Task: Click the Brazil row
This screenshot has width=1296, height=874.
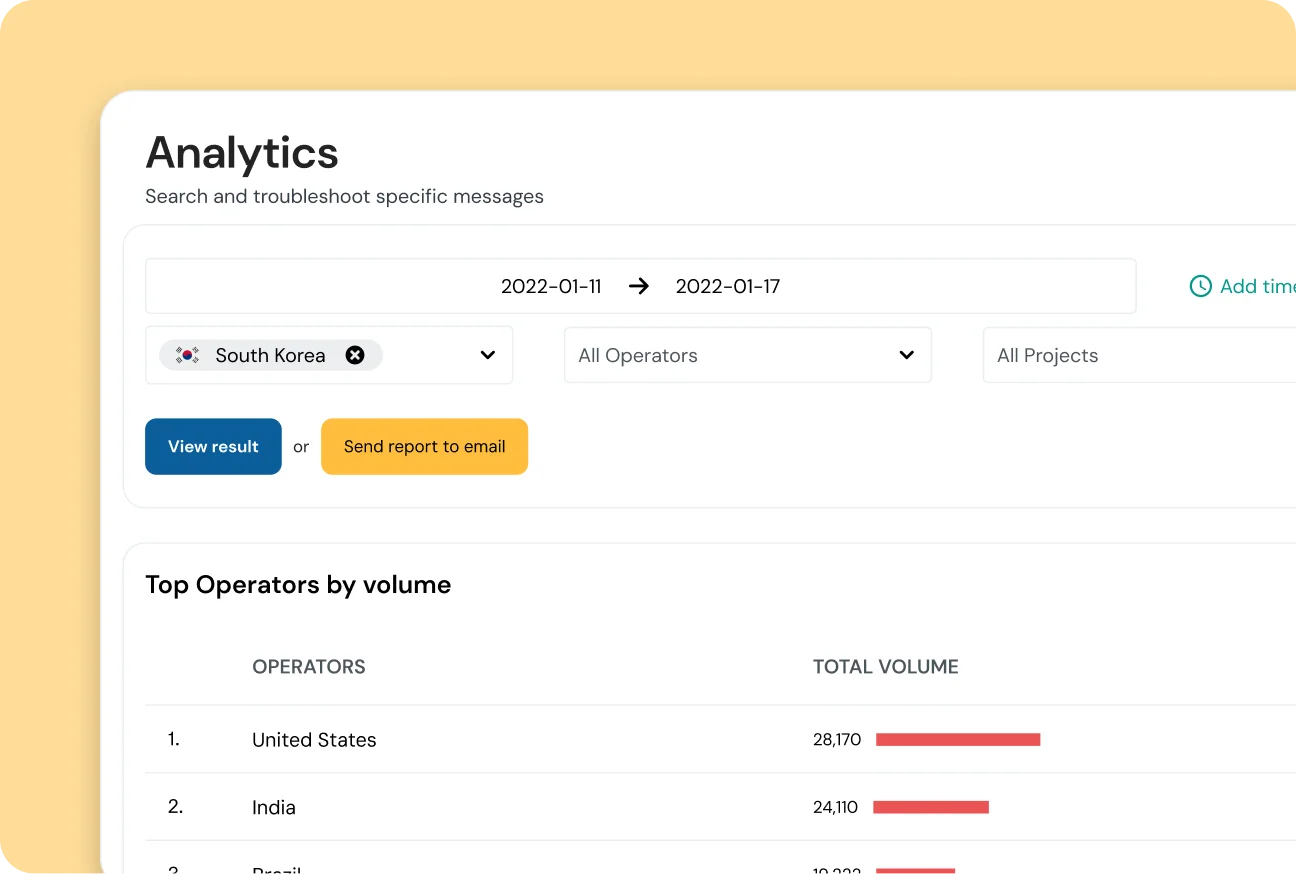Action: pos(276,866)
